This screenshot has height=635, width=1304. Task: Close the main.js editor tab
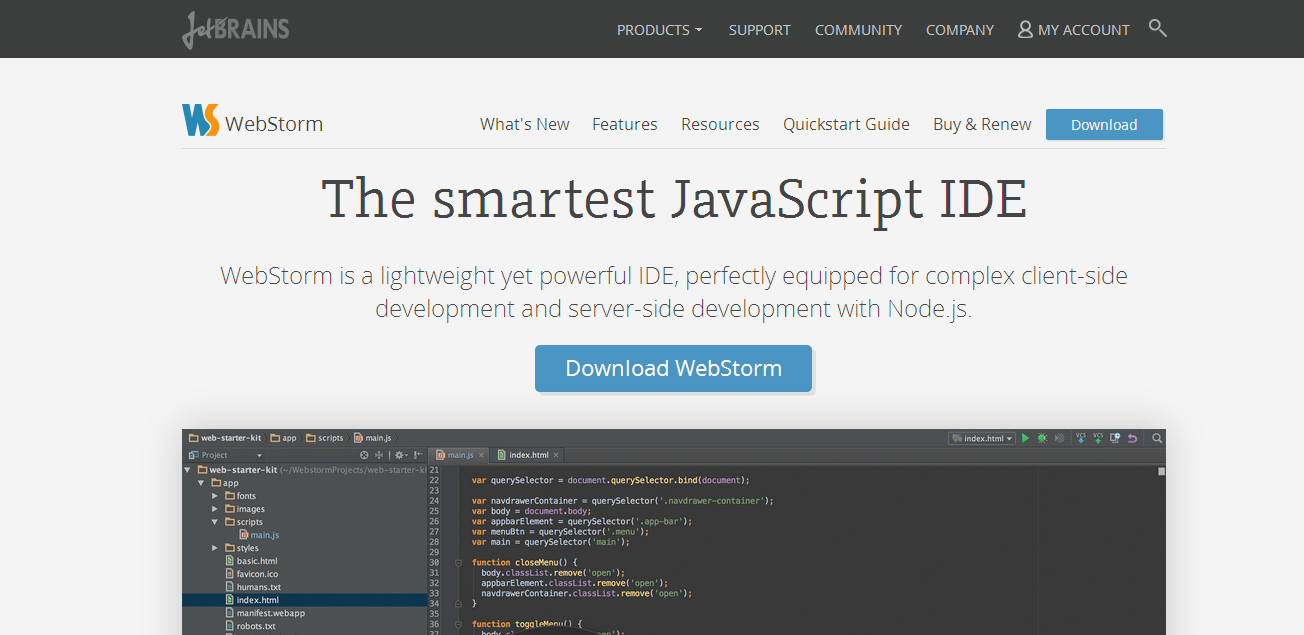tap(481, 455)
